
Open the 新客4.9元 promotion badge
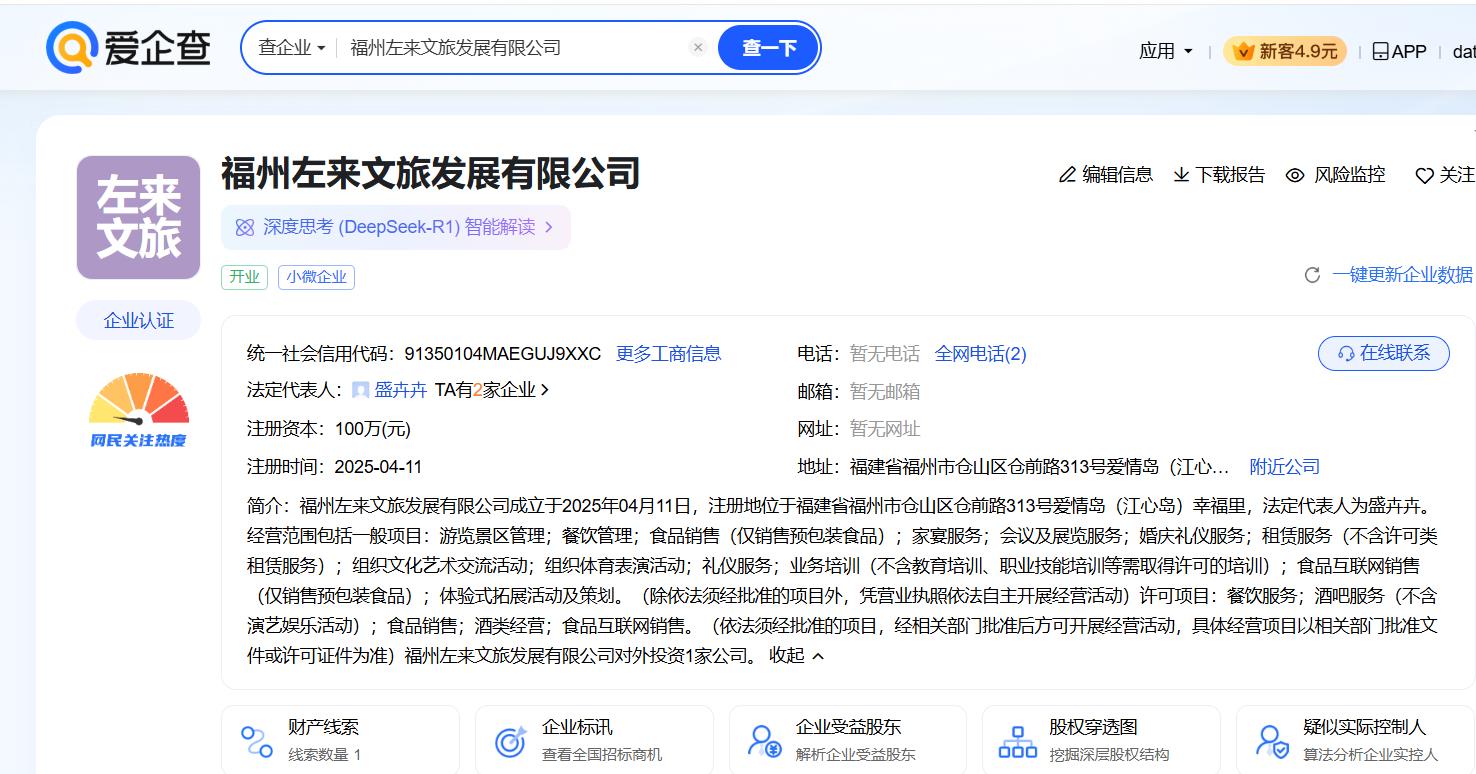[1285, 51]
